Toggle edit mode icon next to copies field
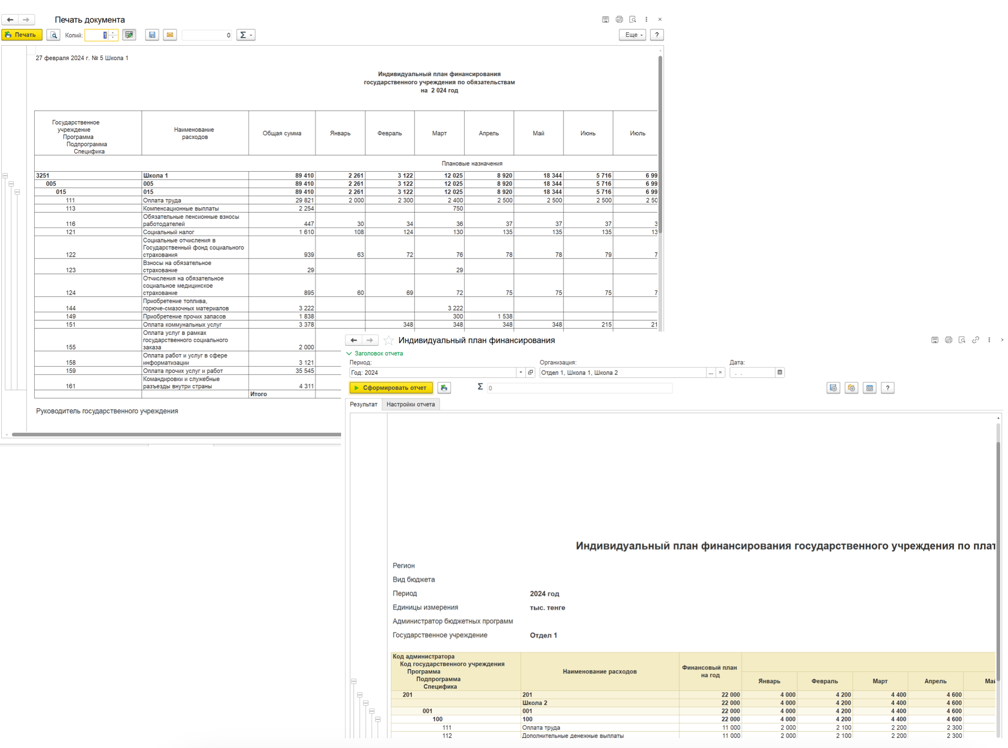The image size is (1008, 748). click(x=129, y=35)
